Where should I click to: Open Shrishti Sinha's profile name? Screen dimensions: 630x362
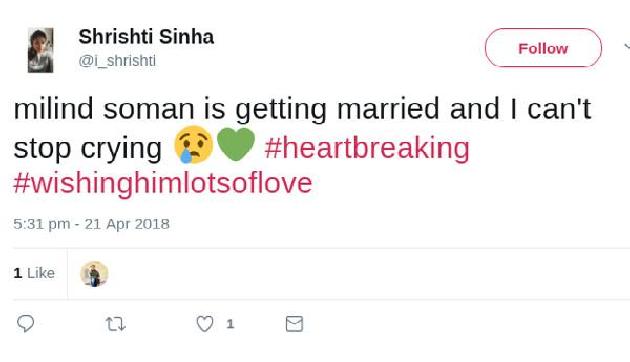[146, 37]
